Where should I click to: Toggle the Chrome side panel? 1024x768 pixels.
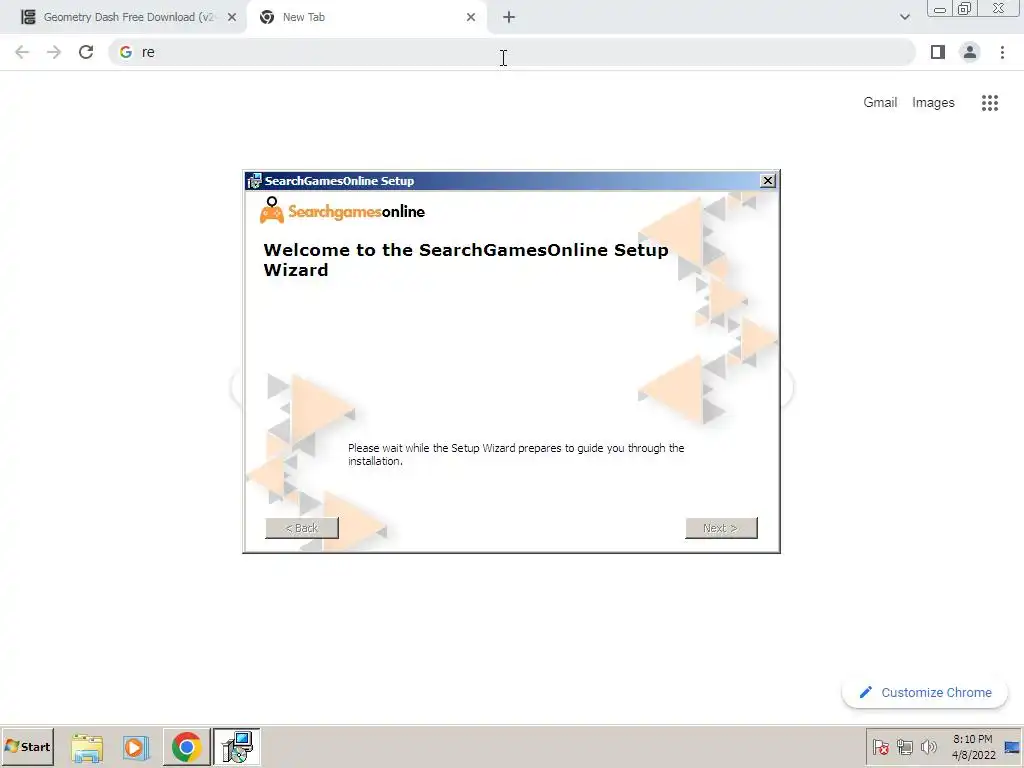point(938,52)
